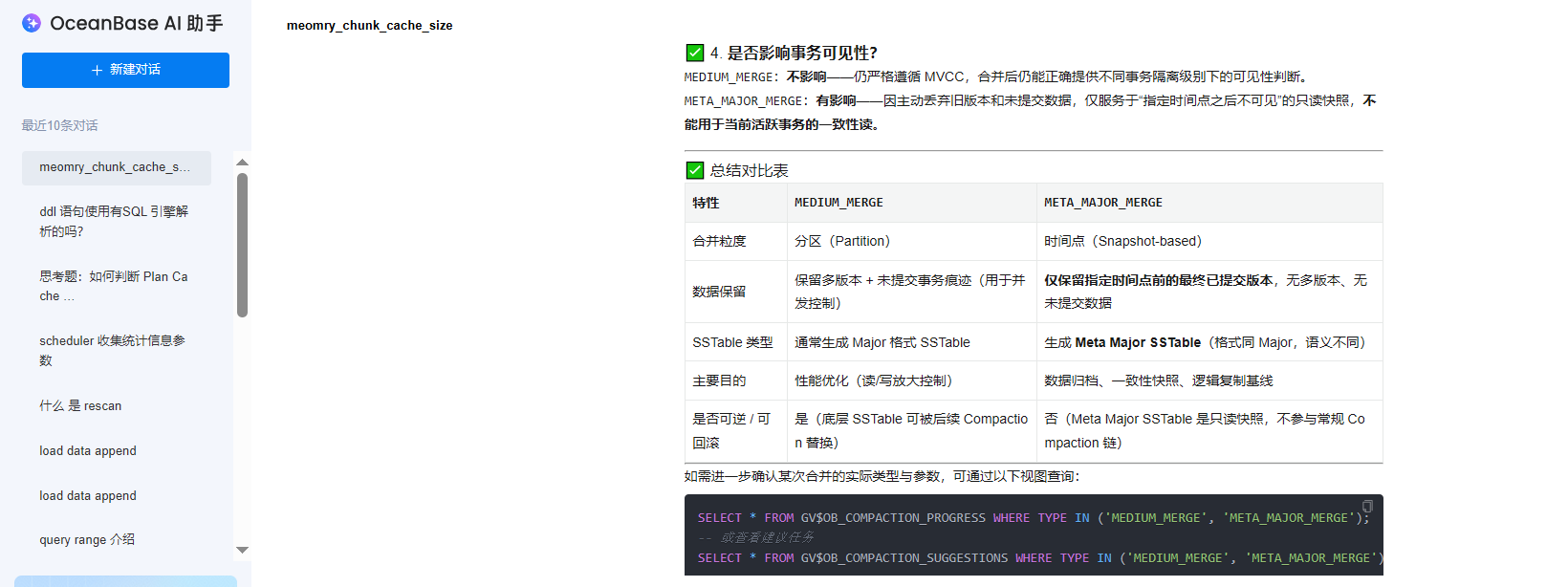1568x587 pixels.
Task: Click the page title meomry_chunk_cache_size
Action: coord(369,25)
